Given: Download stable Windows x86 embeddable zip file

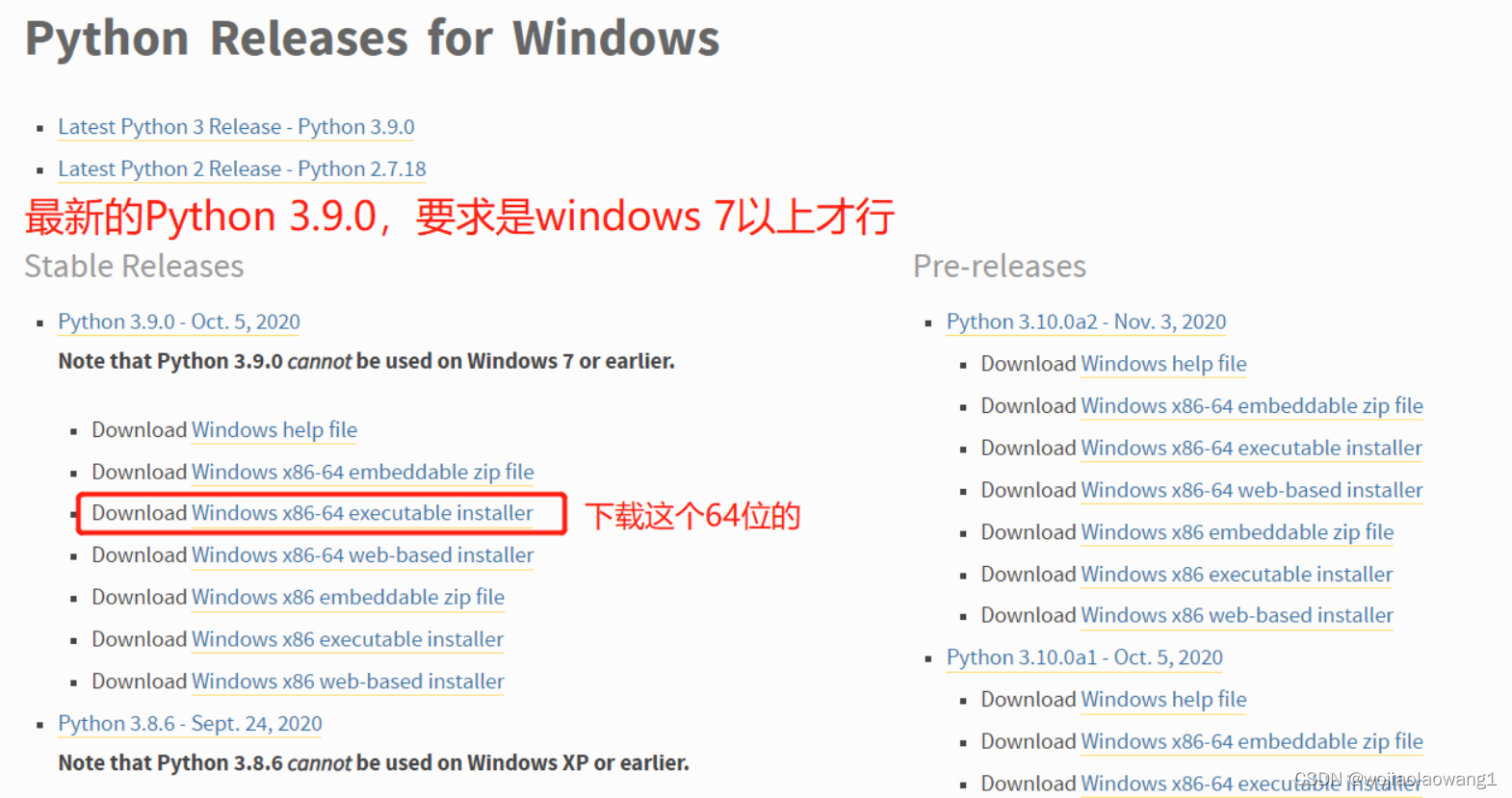Looking at the screenshot, I should click(348, 597).
